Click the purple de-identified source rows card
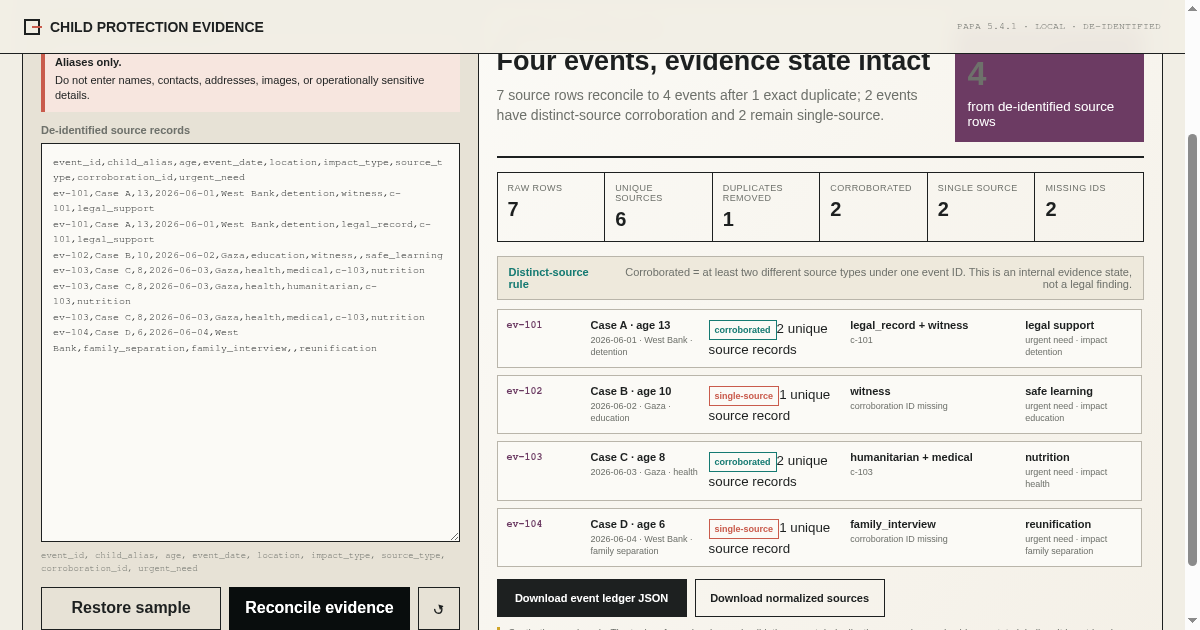Viewport: 1200px width, 630px height. point(1049,98)
